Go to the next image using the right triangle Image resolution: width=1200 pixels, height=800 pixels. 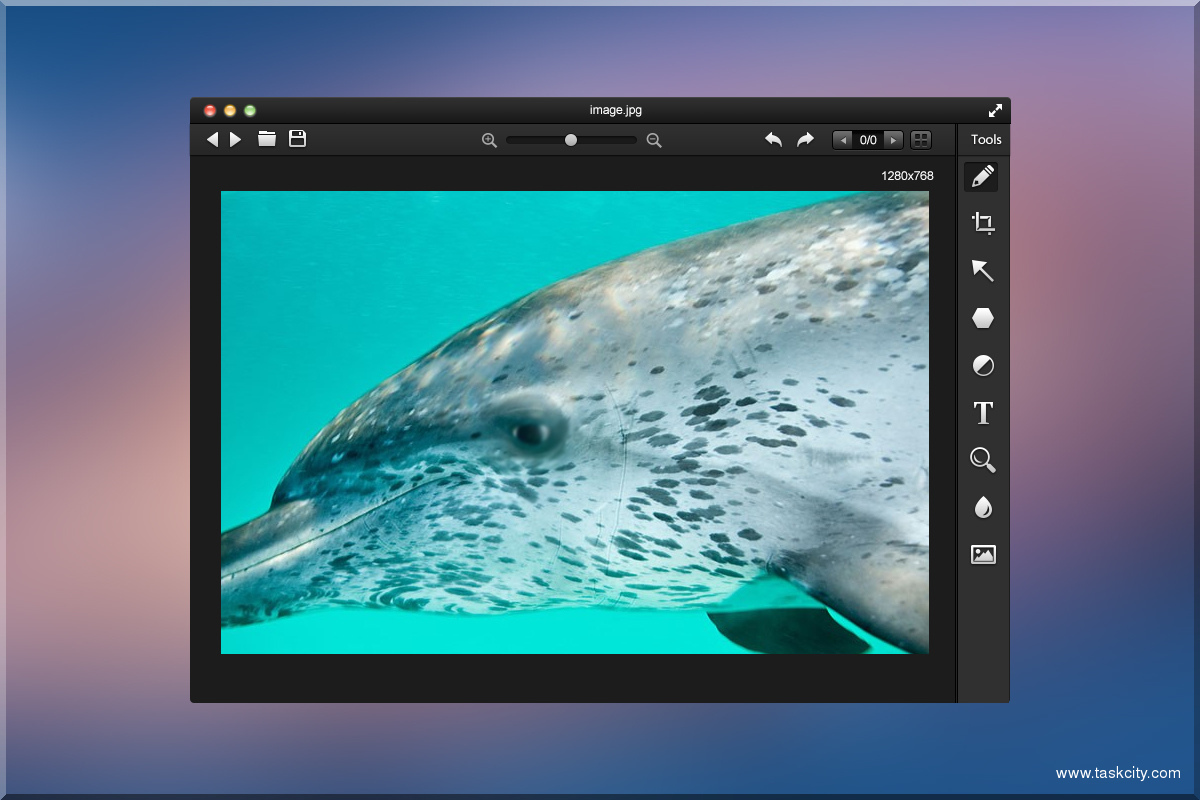point(236,139)
